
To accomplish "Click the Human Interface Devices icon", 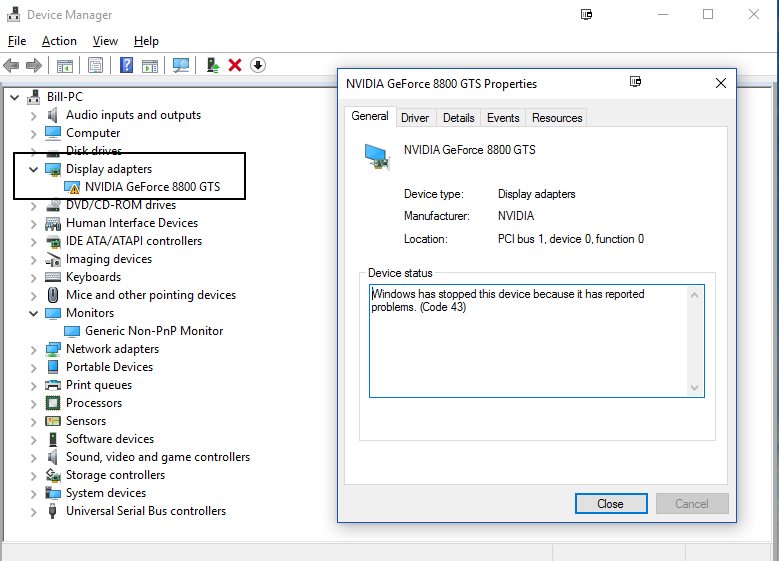I will click(53, 224).
